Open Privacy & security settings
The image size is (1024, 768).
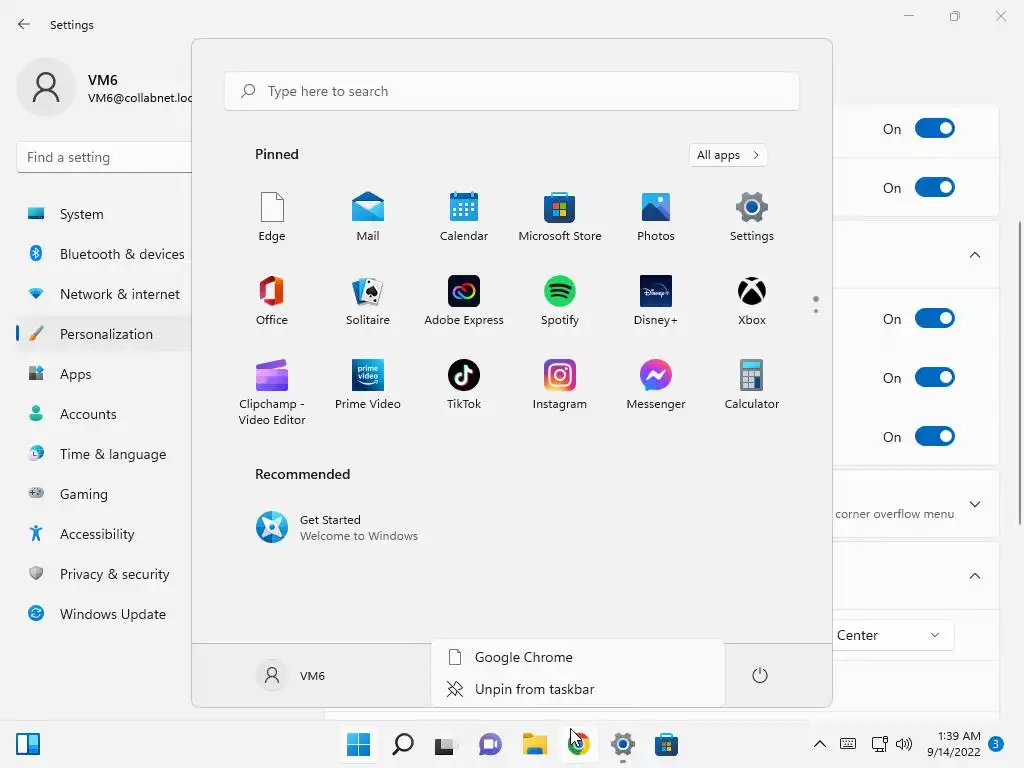(x=104, y=574)
